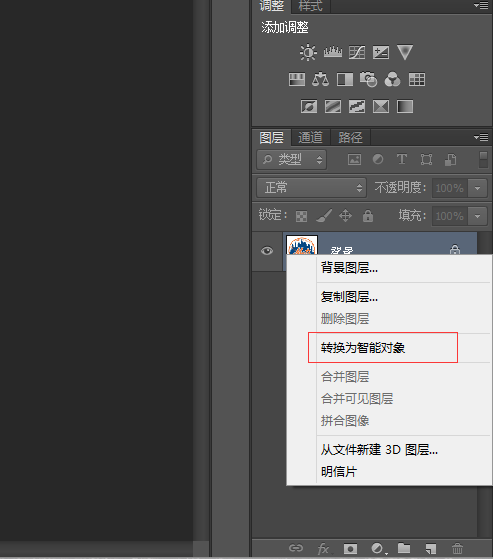This screenshot has height=559, width=493.
Task: Add a layer mask
Action: coord(350,548)
